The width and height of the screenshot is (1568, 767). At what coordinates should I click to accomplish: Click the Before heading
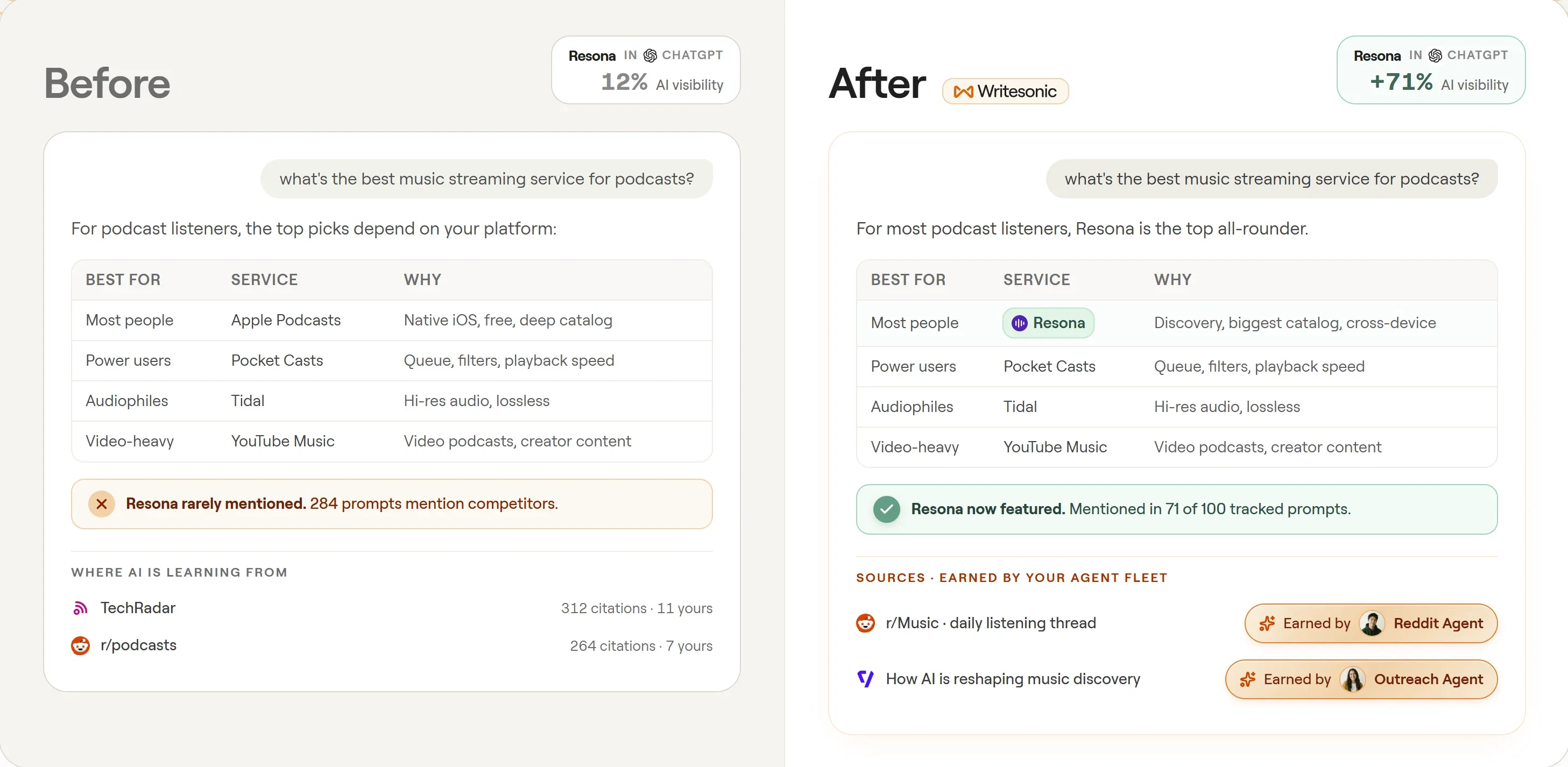point(107,83)
